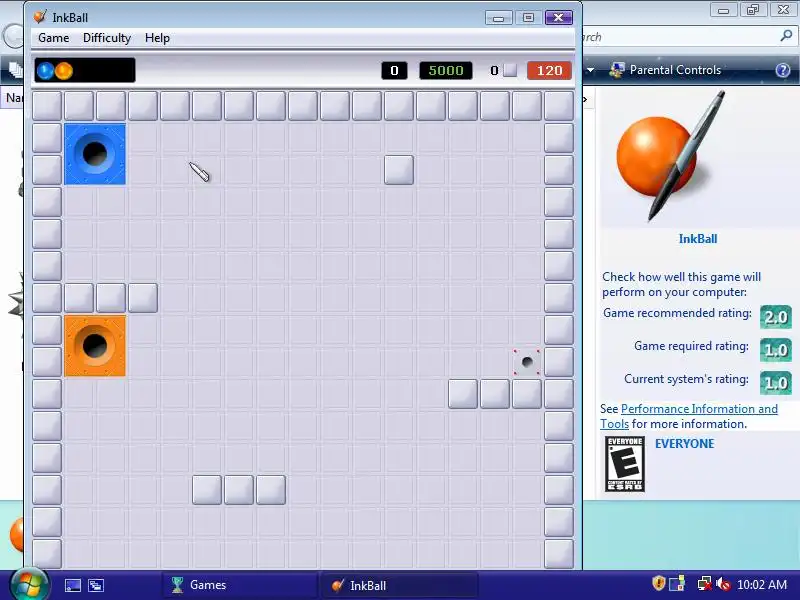The image size is (800, 600).
Task: Click the 10:02 AM taskbar clock
Action: coord(762,584)
